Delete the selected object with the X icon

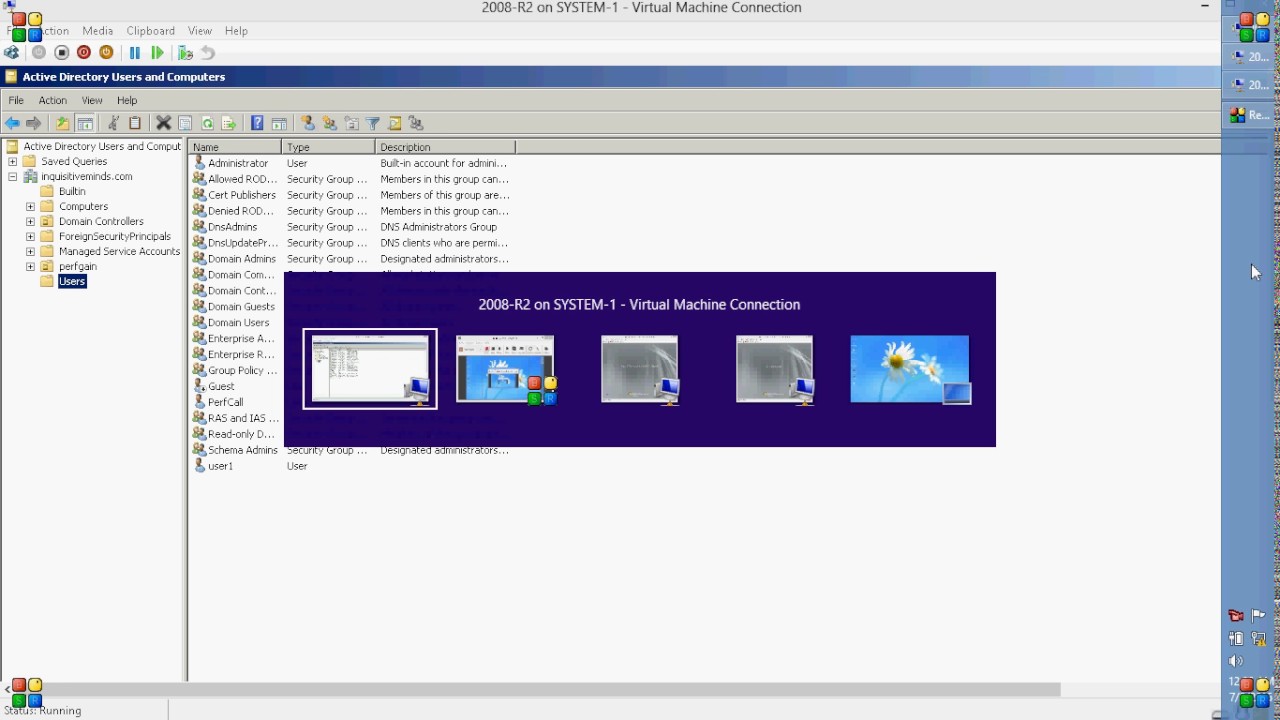coord(164,124)
